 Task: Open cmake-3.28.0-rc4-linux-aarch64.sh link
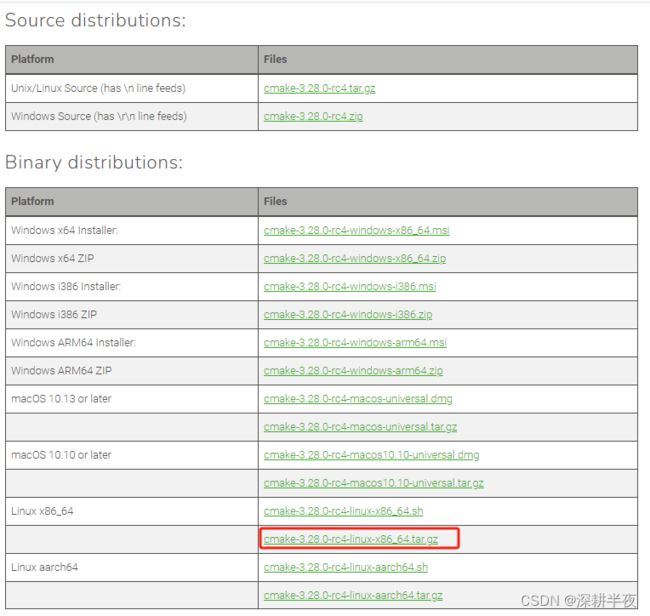[x=346, y=567]
